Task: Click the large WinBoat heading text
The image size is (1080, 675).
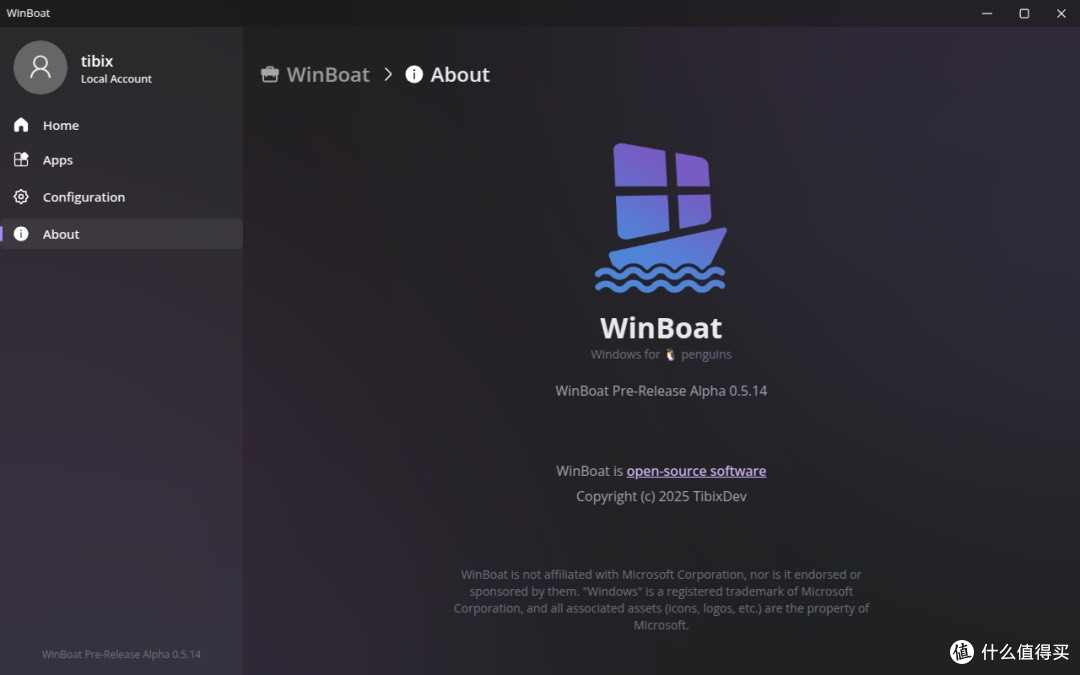Action: [x=661, y=328]
